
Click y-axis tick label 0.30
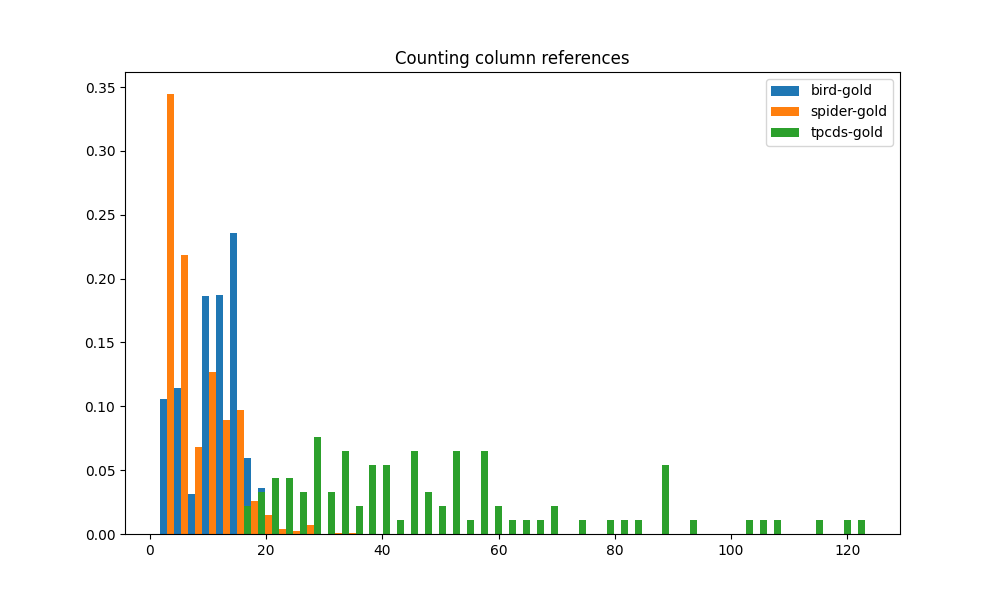(x=101, y=152)
